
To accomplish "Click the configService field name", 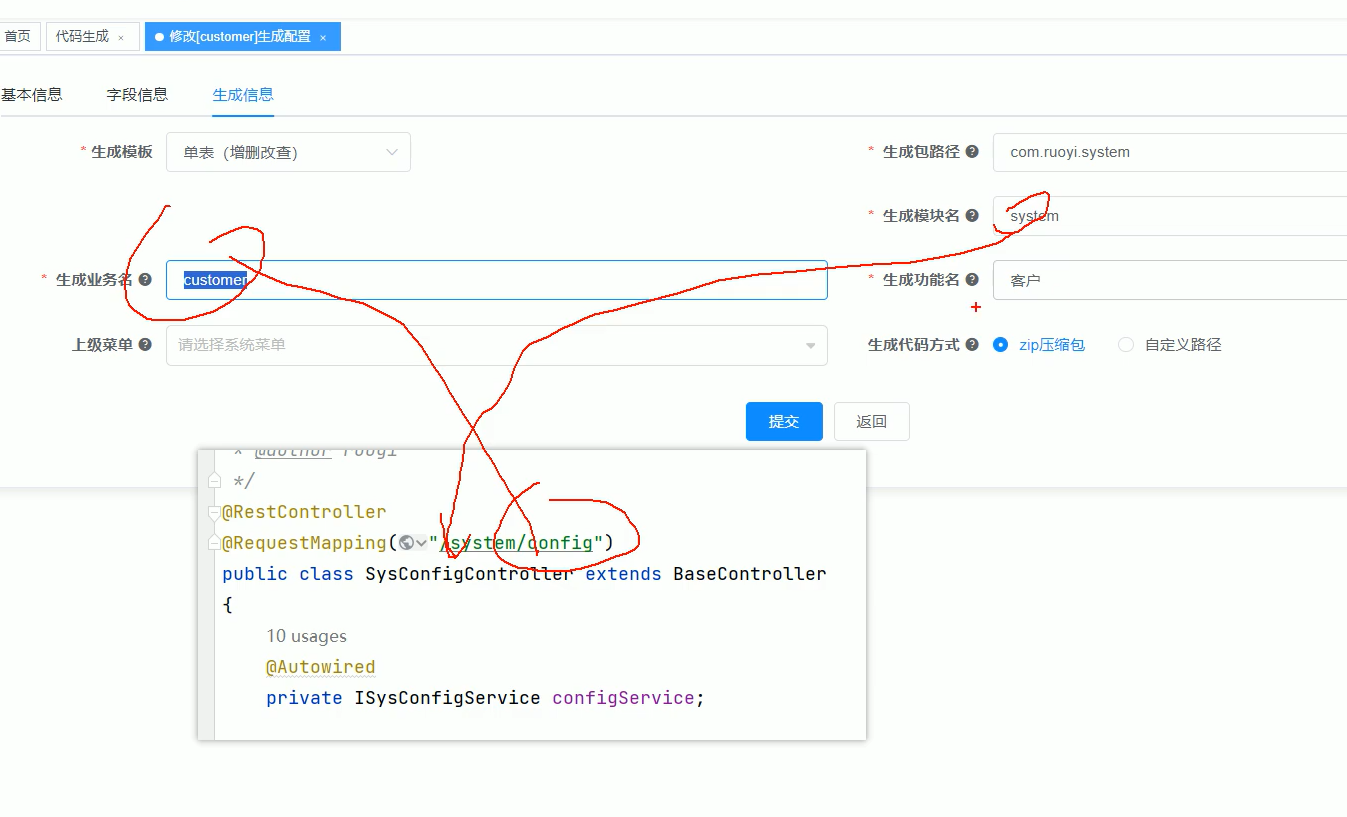I will [x=623, y=698].
